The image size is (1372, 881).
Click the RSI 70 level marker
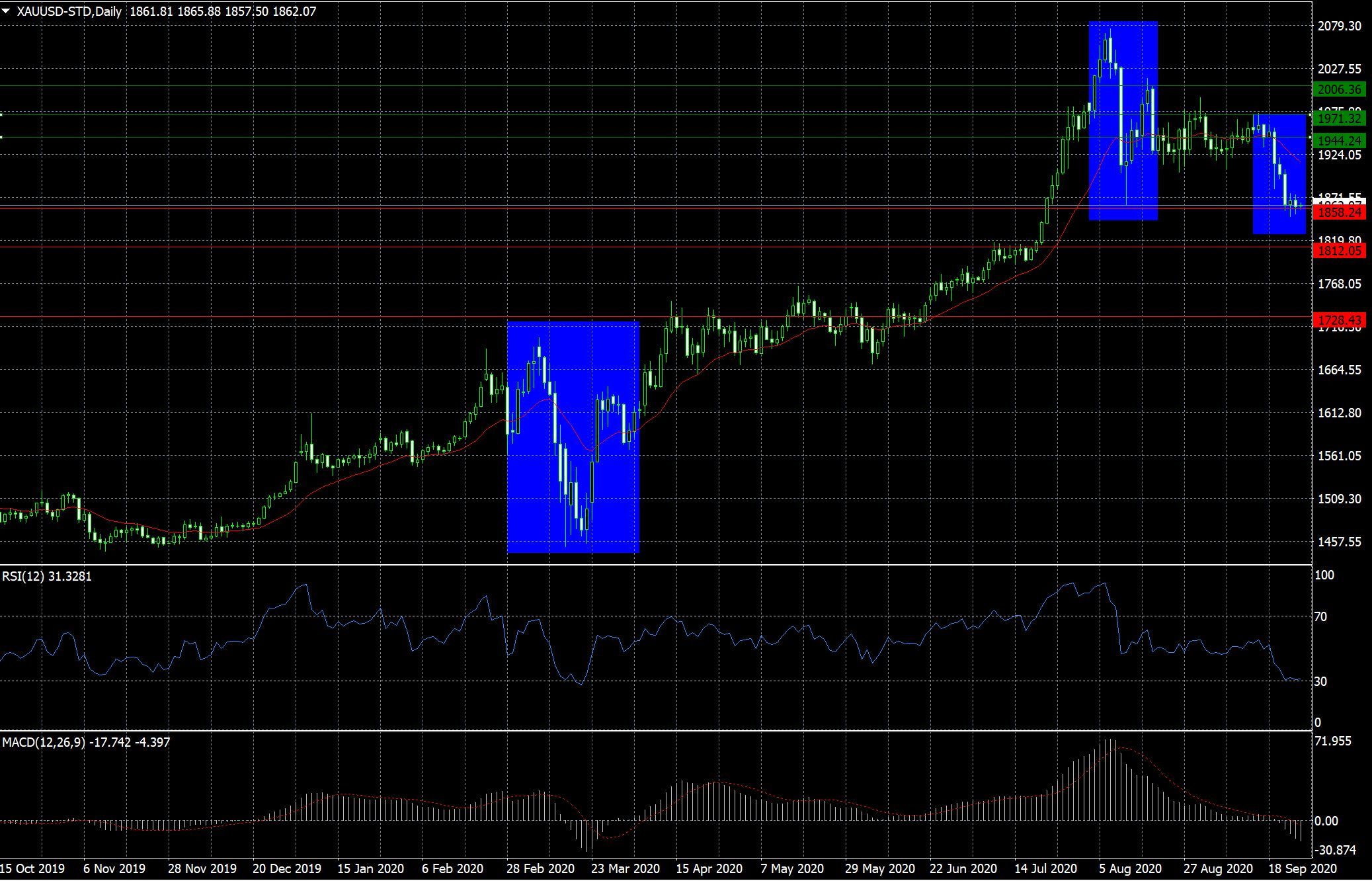(1320, 617)
